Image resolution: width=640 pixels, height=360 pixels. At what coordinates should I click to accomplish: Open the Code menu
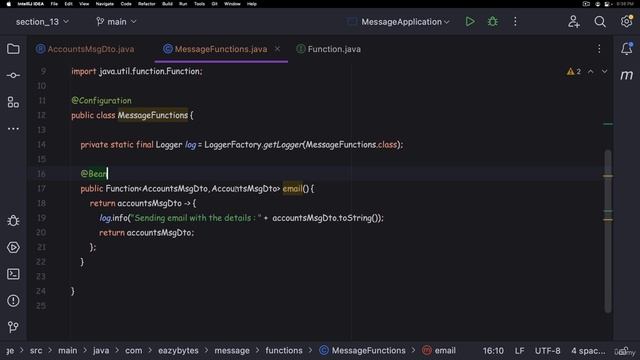(x=126, y=4)
